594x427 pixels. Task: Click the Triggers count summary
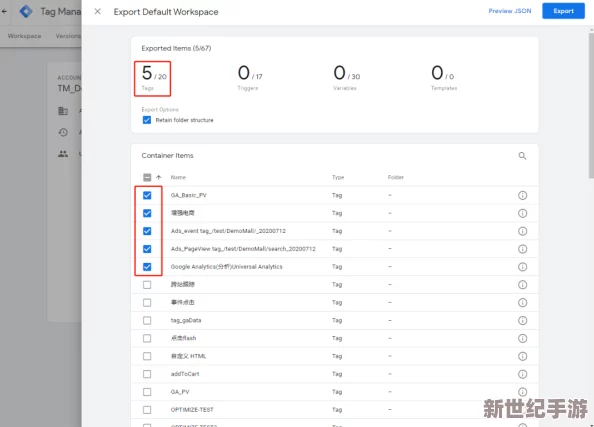point(250,78)
